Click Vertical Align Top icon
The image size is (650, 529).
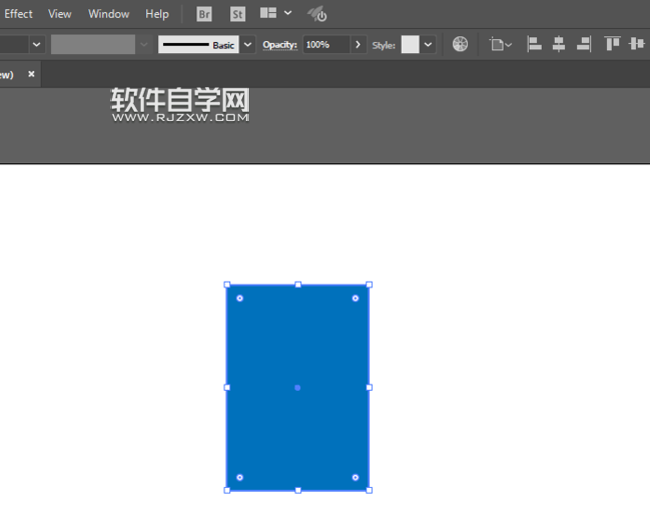click(x=612, y=44)
